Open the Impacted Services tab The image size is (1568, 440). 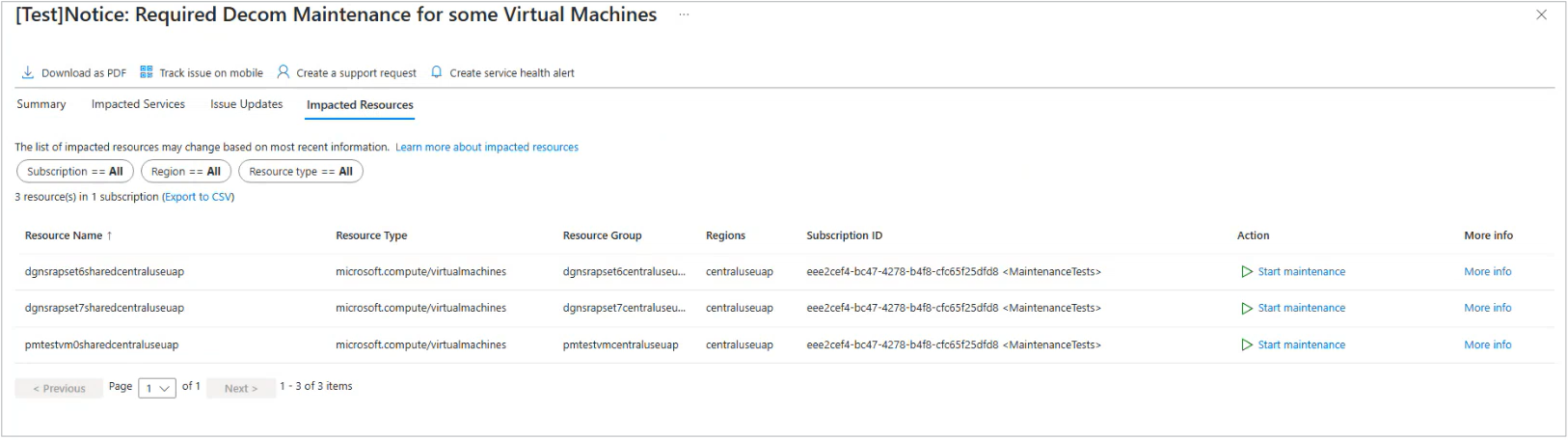138,104
